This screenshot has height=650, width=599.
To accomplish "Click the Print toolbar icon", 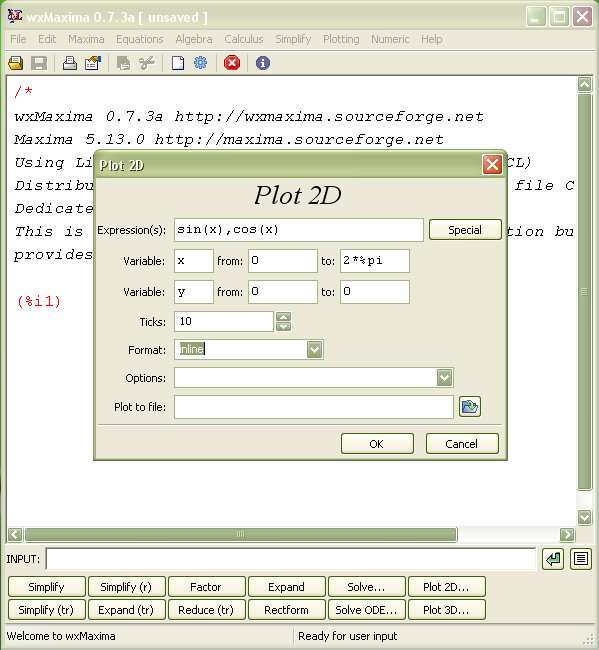I will click(x=70, y=63).
